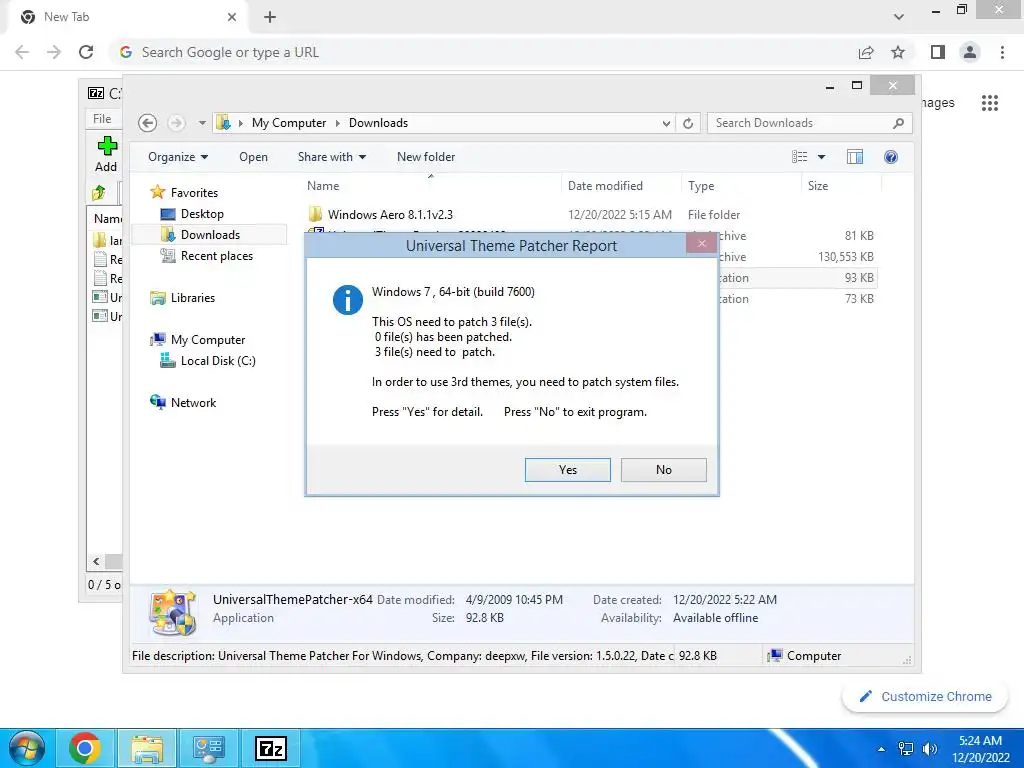Close the New Tab in Chrome
The width and height of the screenshot is (1024, 768).
click(x=232, y=17)
